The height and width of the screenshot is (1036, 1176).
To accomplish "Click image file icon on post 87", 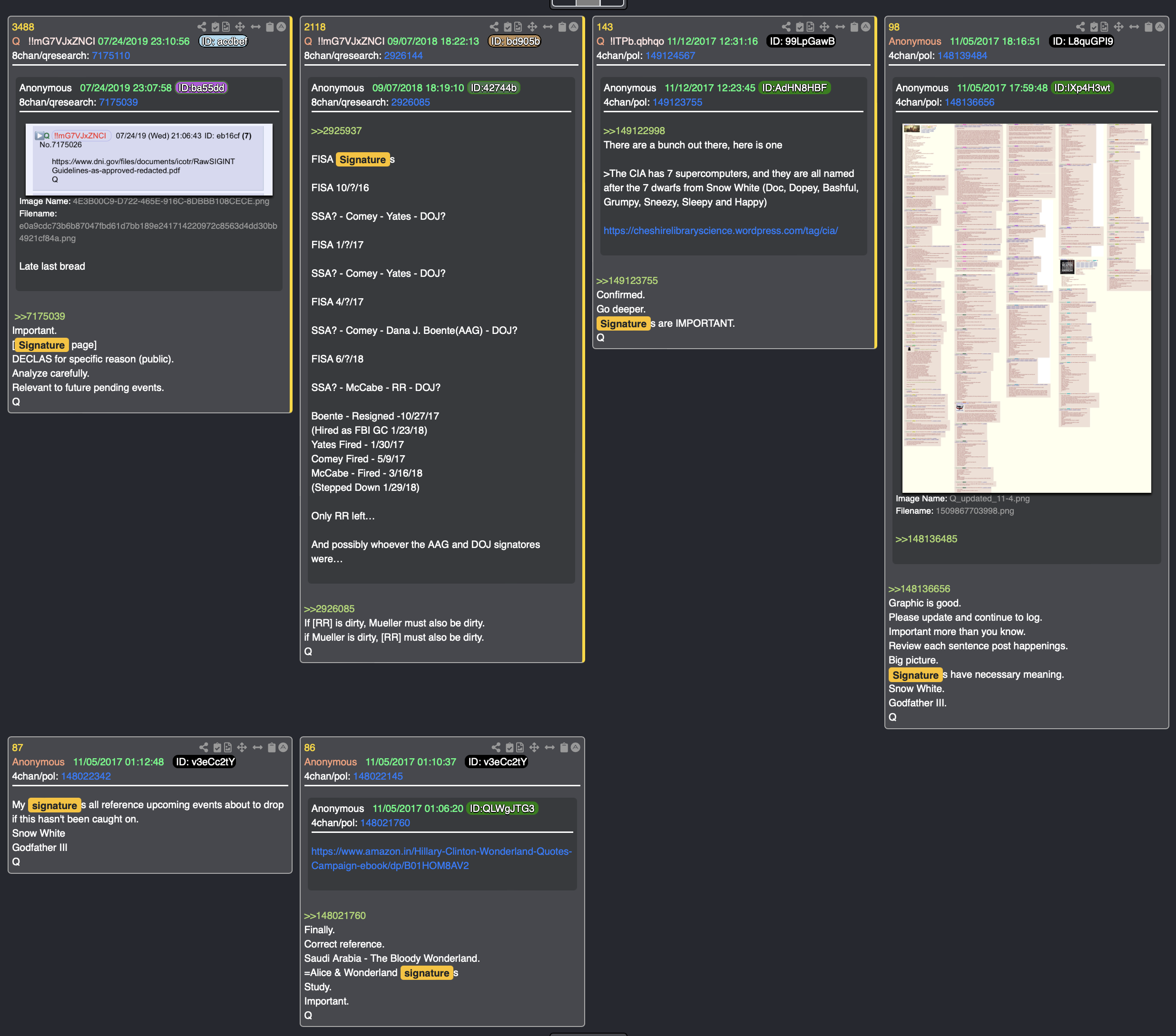I will pyautogui.click(x=228, y=747).
